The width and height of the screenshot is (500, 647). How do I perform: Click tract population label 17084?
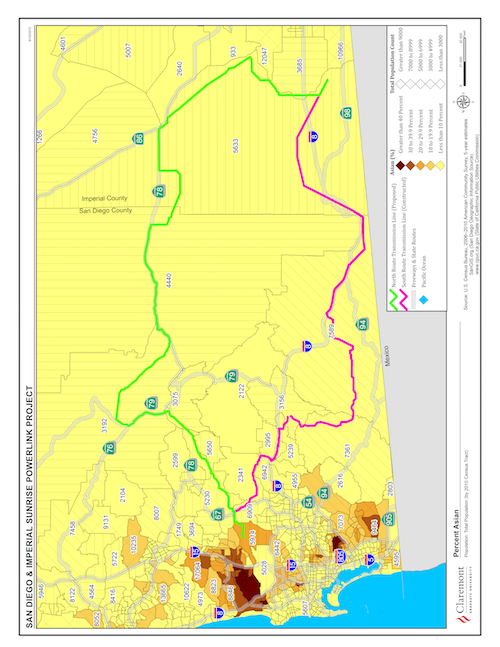198,571
